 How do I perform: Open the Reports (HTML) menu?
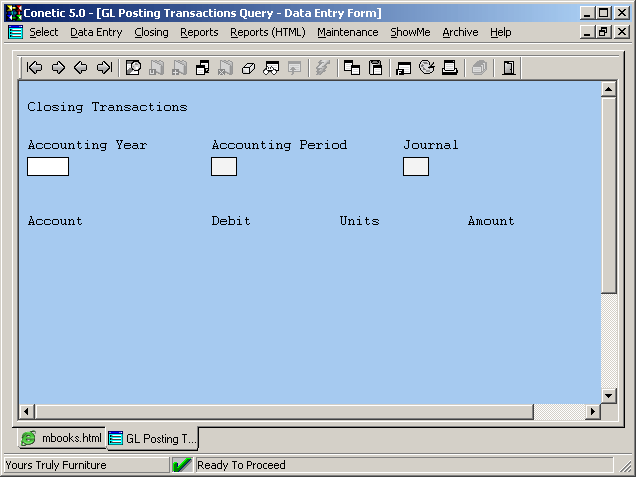[x=267, y=32]
